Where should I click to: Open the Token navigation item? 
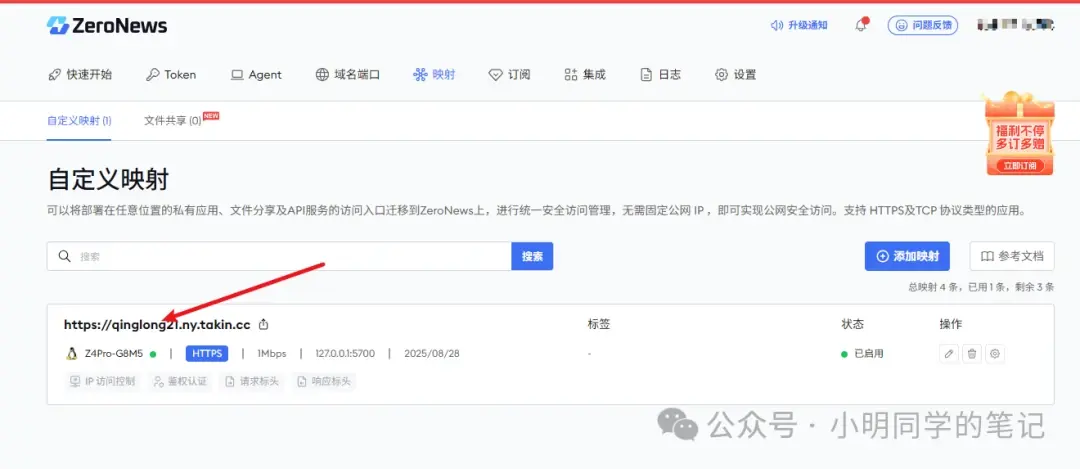172,74
